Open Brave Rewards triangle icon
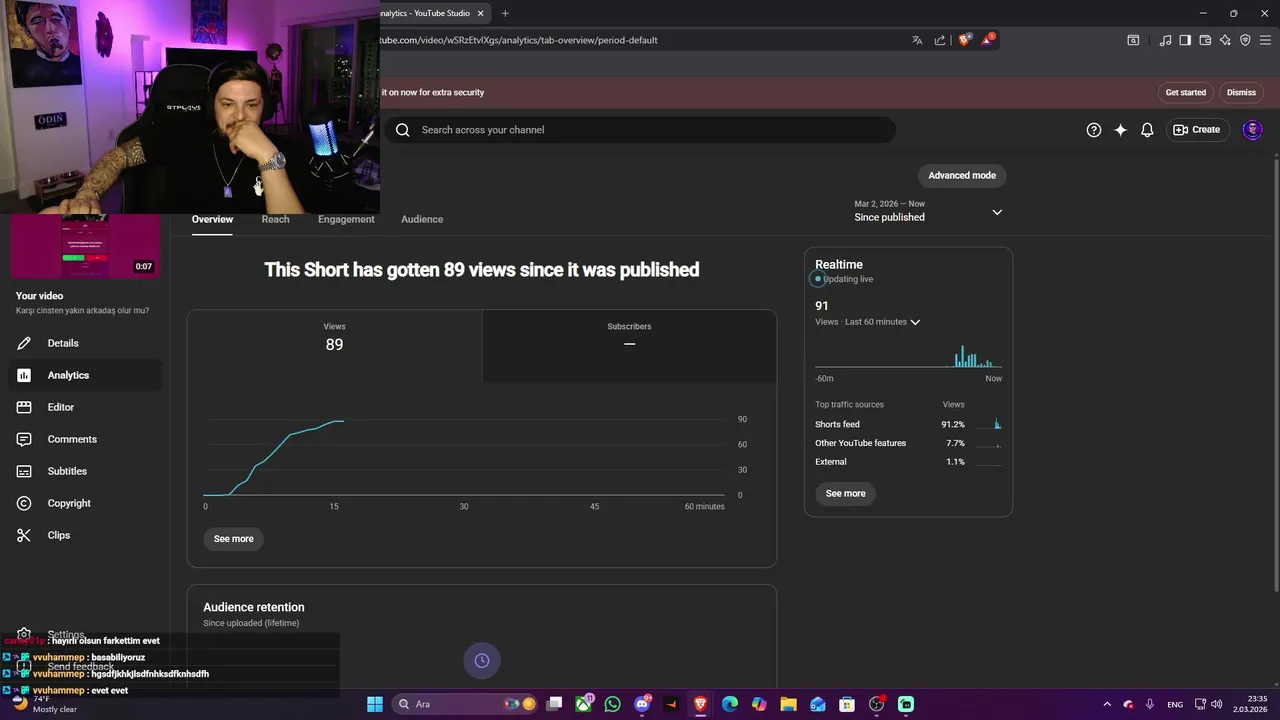The width and height of the screenshot is (1280, 720). tap(988, 40)
